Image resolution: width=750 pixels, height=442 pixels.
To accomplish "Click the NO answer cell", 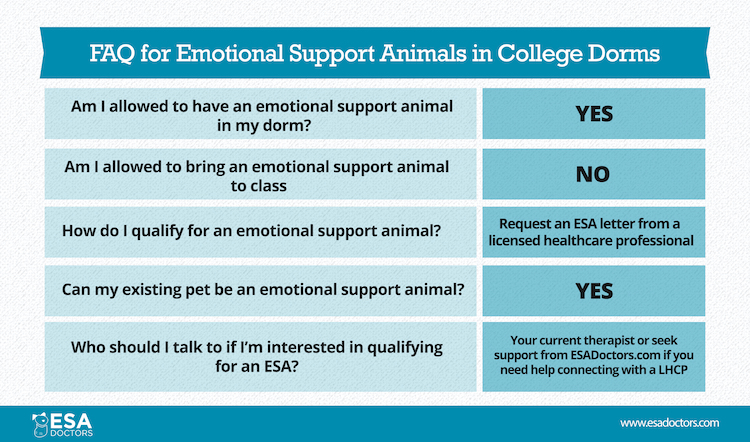I will click(594, 174).
